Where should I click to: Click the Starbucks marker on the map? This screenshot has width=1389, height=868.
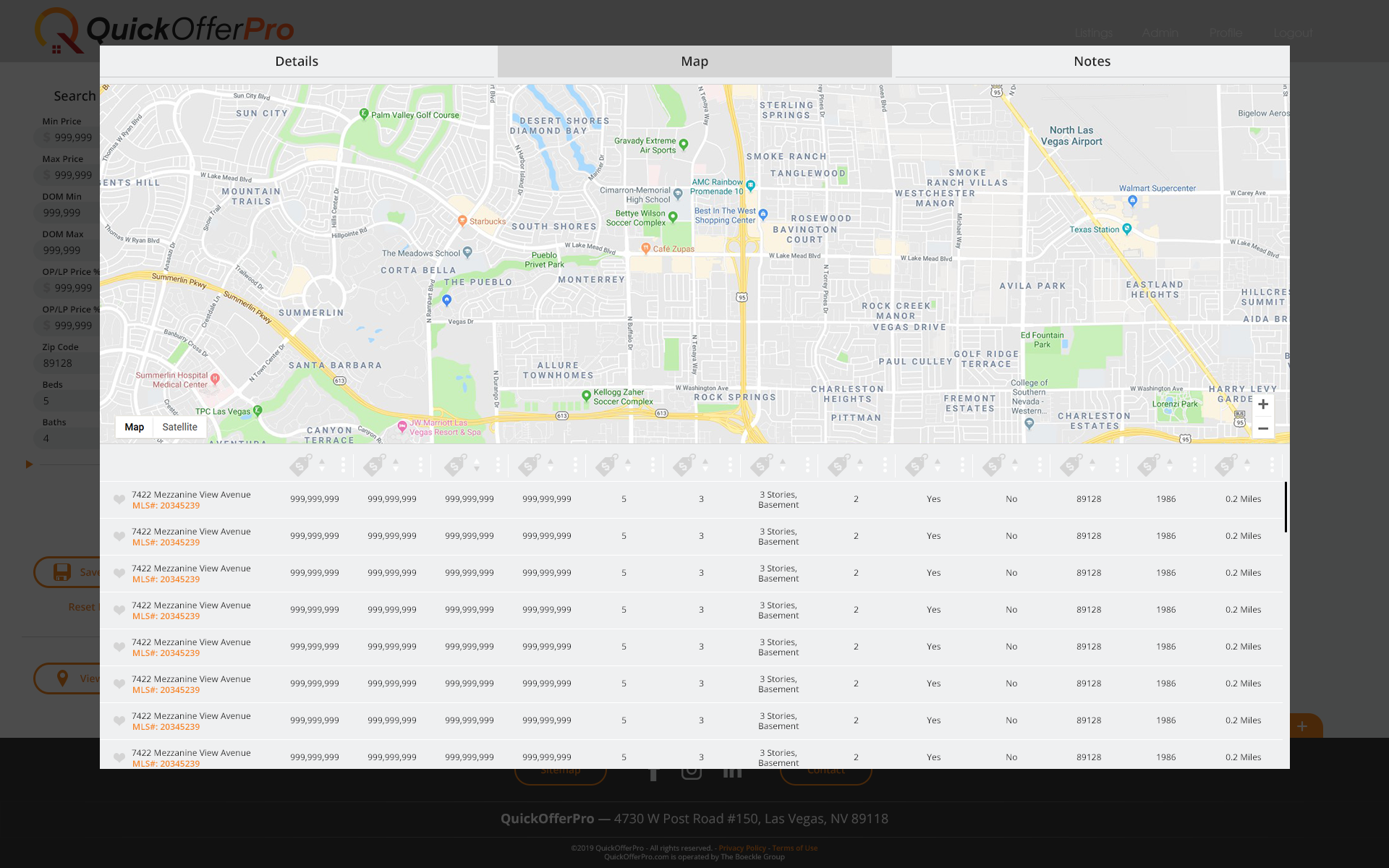pos(462,221)
